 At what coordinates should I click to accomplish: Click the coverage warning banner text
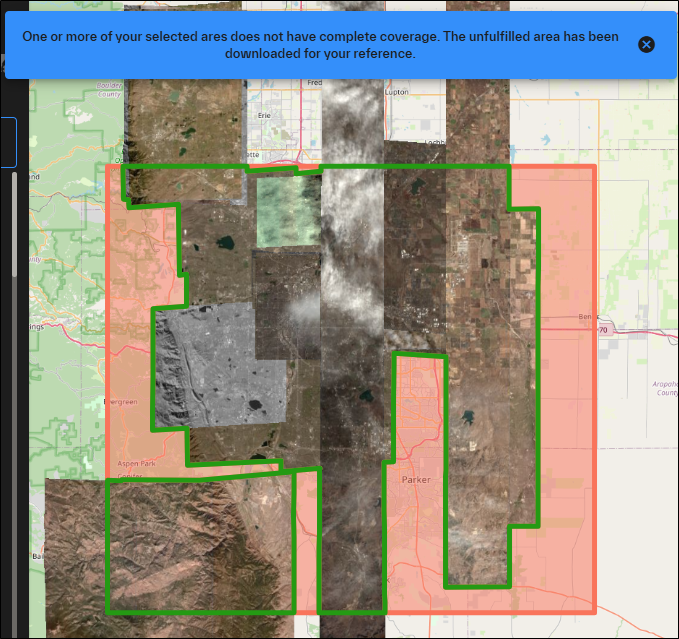click(x=320, y=44)
